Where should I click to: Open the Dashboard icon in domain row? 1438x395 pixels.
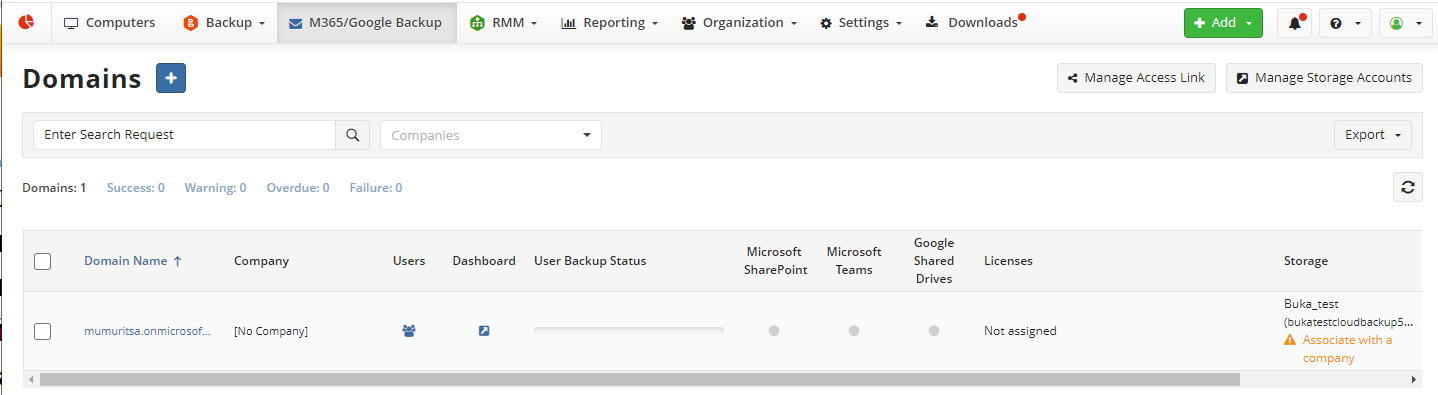[484, 331]
